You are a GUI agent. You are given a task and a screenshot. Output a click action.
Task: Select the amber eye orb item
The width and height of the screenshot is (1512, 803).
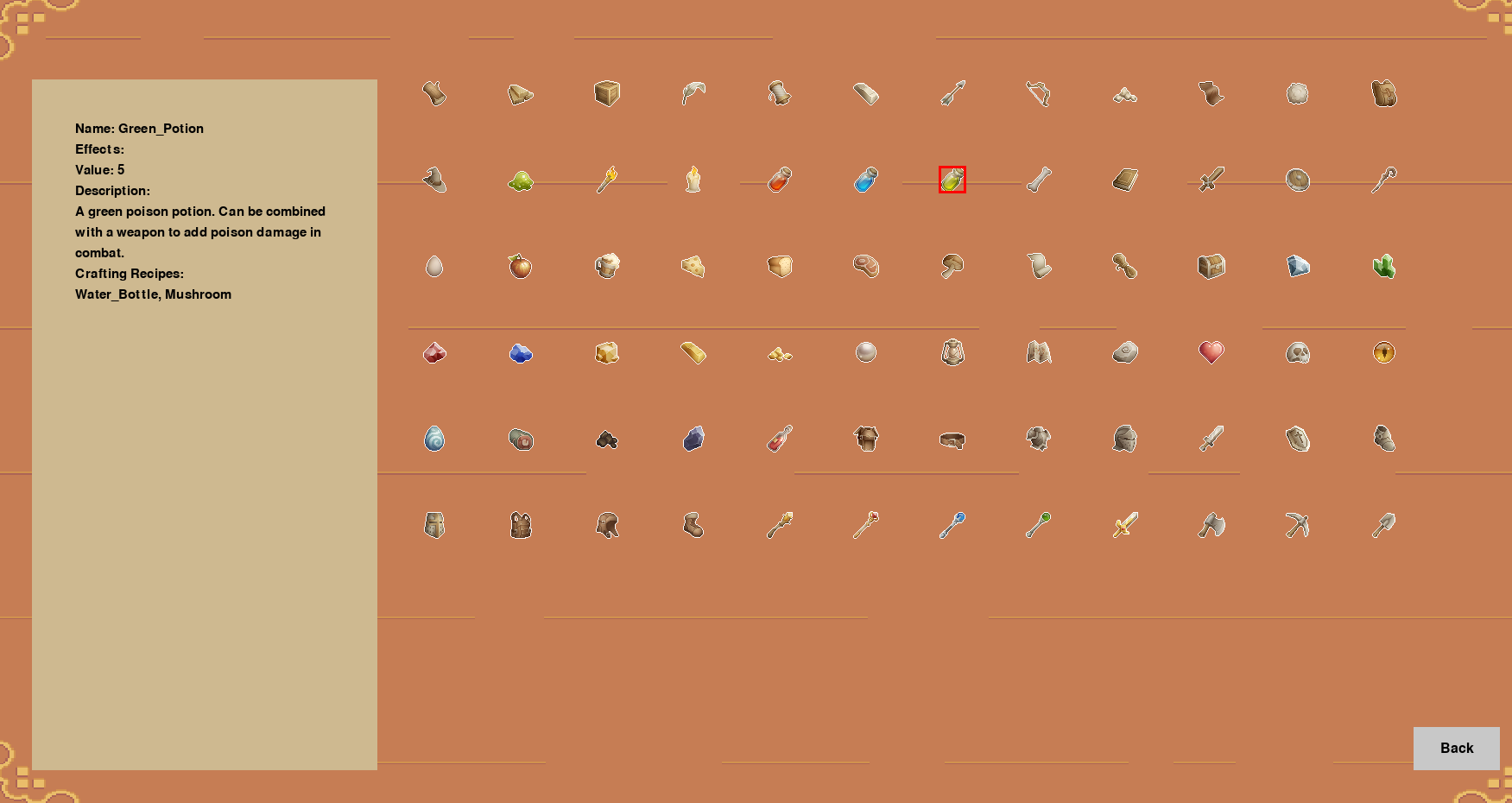pos(1384,352)
